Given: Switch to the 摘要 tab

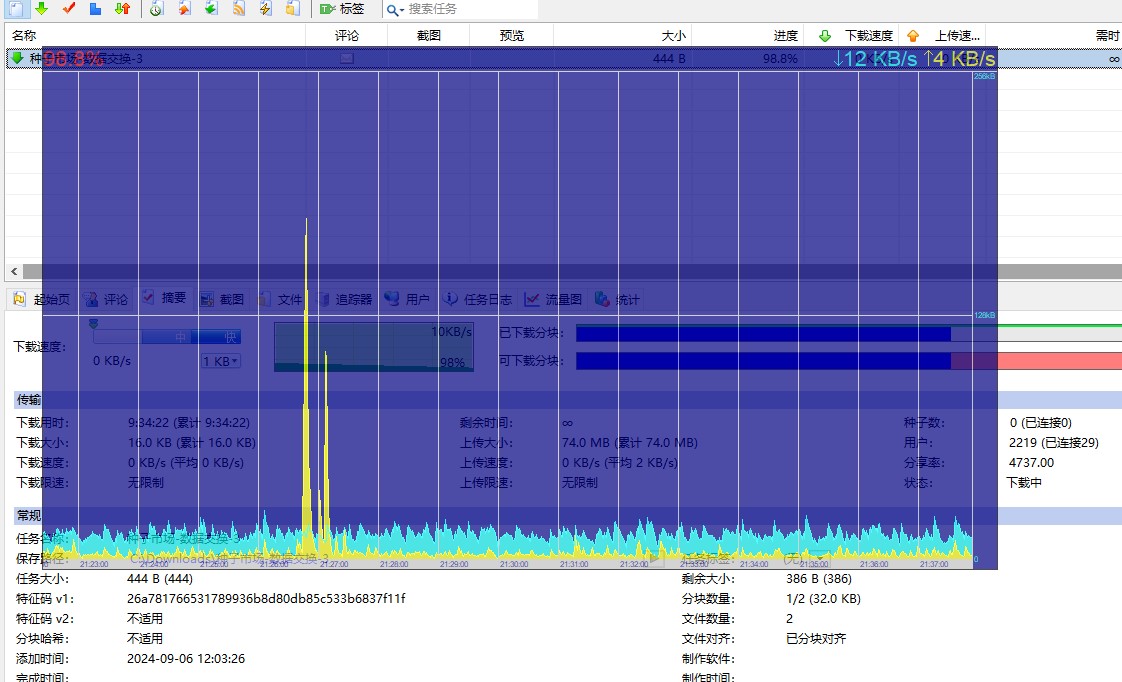Looking at the screenshot, I should coord(165,298).
